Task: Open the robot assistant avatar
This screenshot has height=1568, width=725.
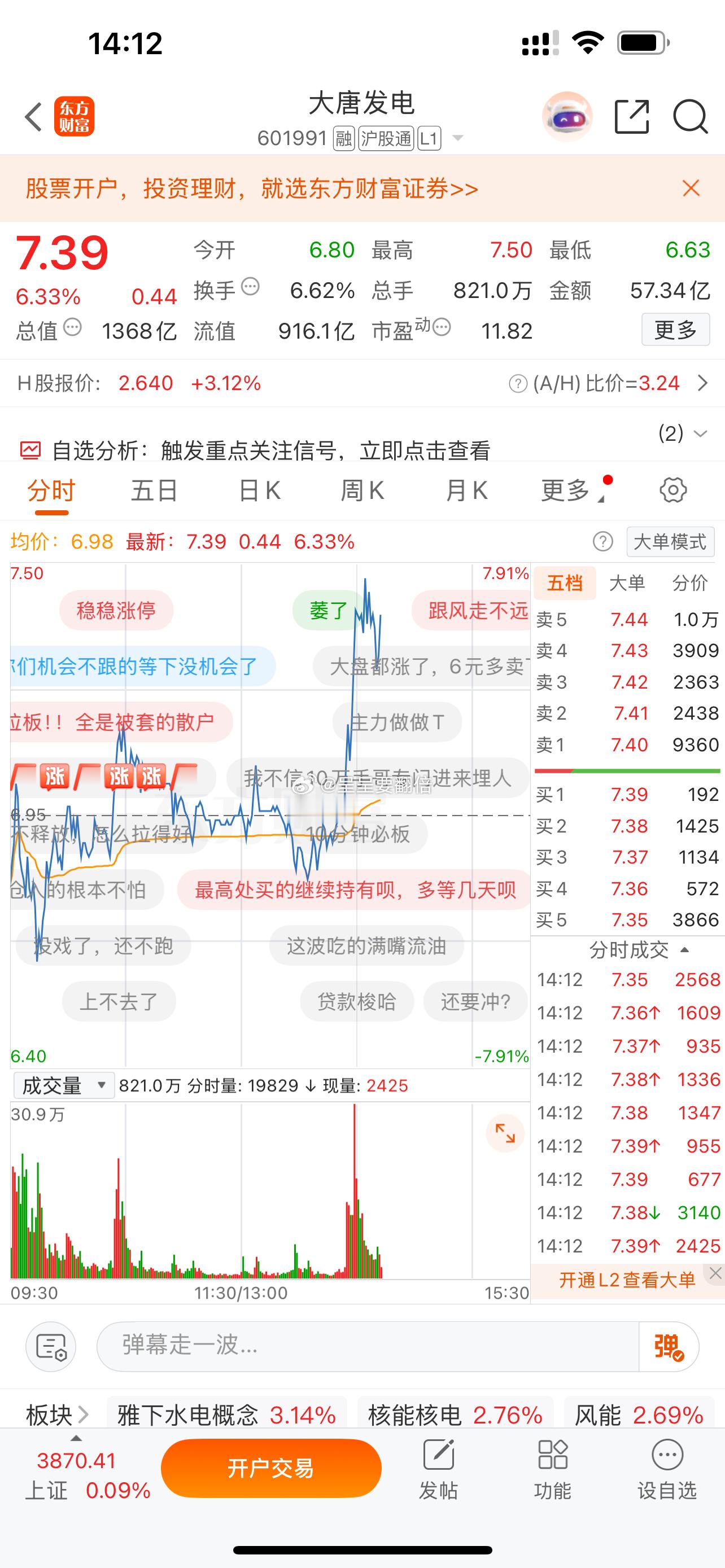Action: (x=567, y=116)
